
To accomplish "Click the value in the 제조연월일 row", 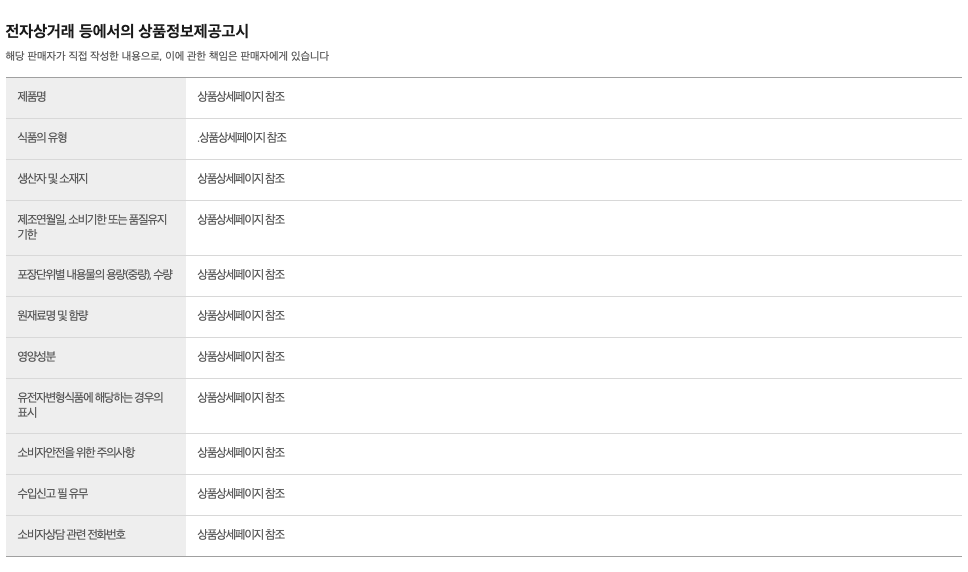I will click(x=241, y=220).
